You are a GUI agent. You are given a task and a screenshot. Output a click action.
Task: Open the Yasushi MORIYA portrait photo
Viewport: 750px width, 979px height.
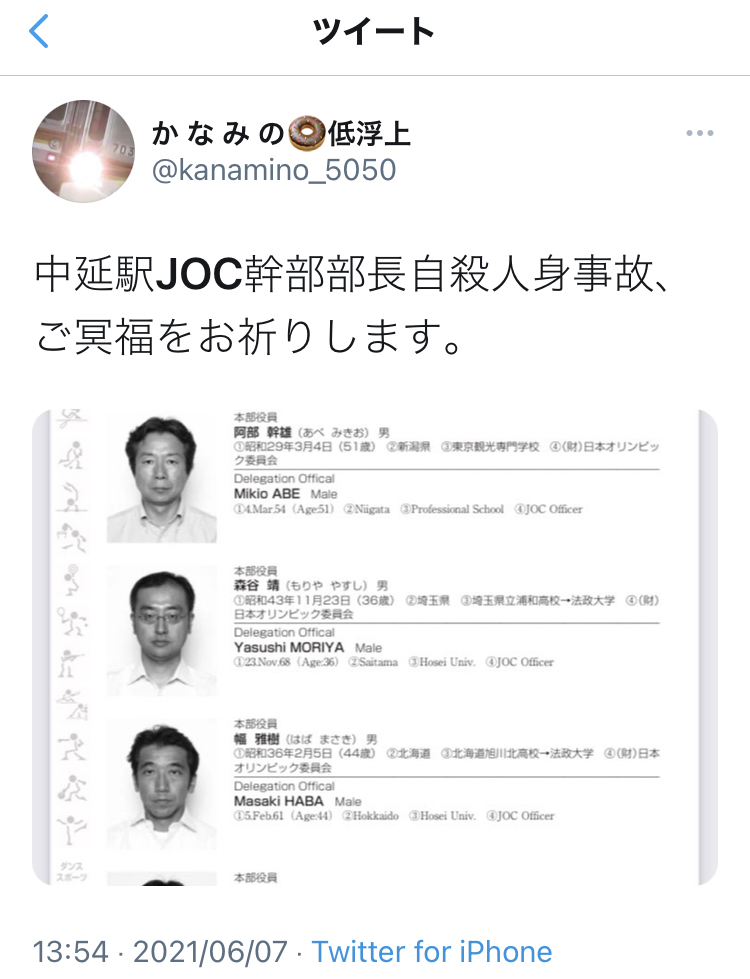(x=162, y=631)
